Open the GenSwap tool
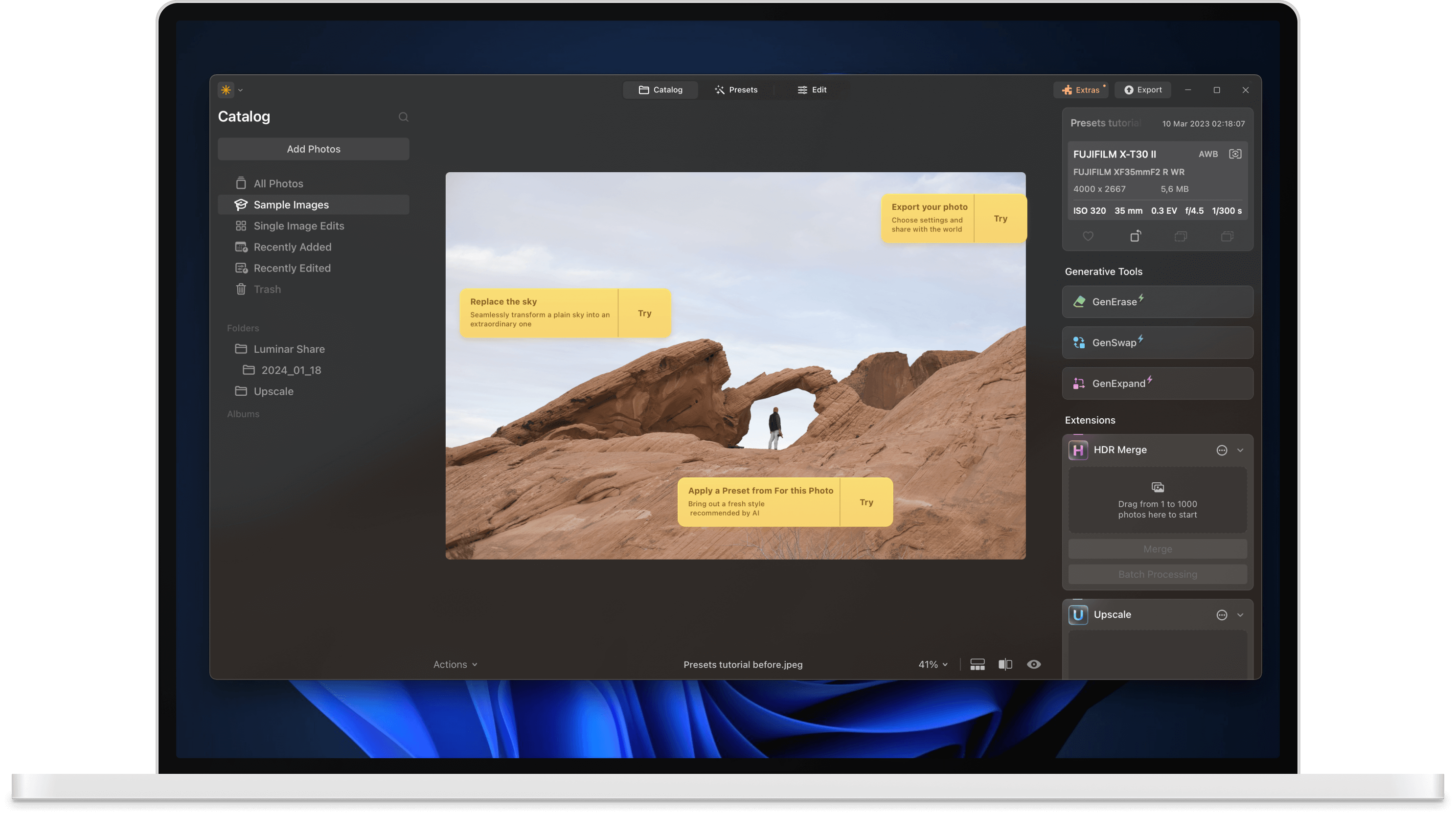 (1157, 342)
